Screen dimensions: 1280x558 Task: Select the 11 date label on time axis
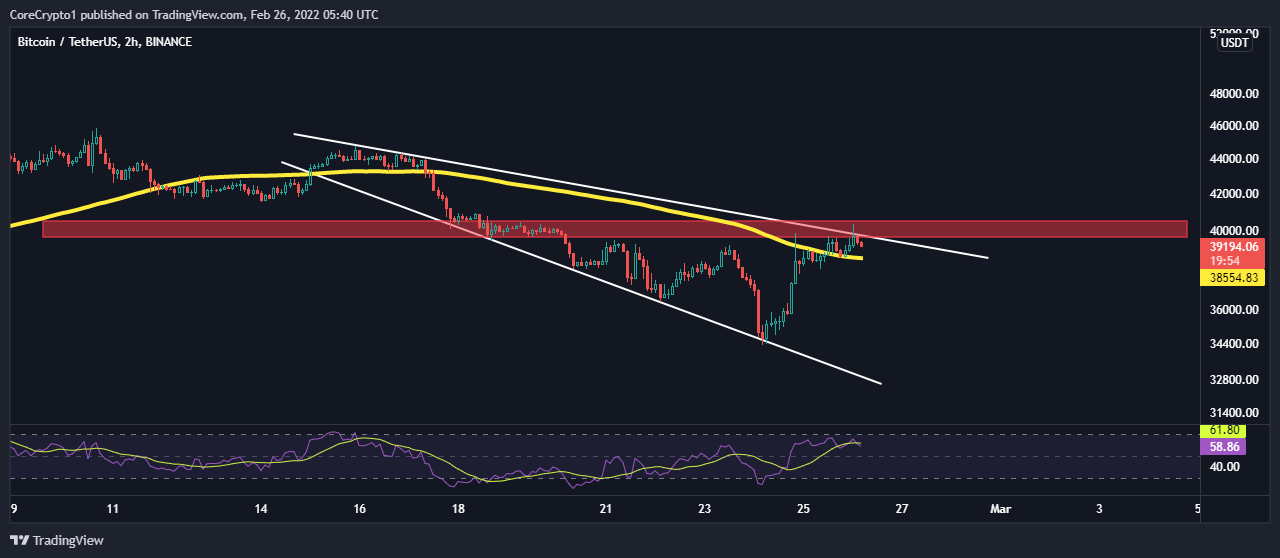[113, 509]
